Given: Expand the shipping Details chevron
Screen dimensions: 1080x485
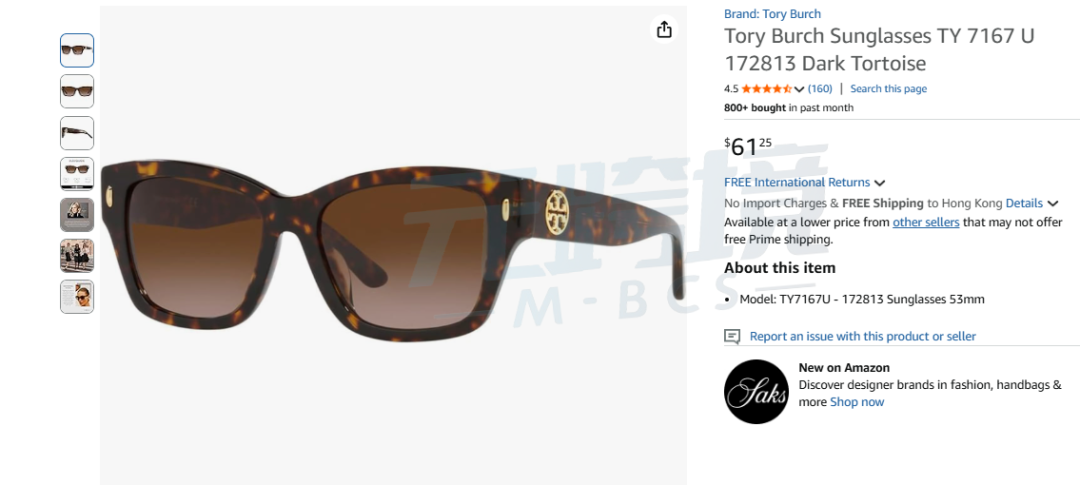Looking at the screenshot, I should click(x=1052, y=204).
